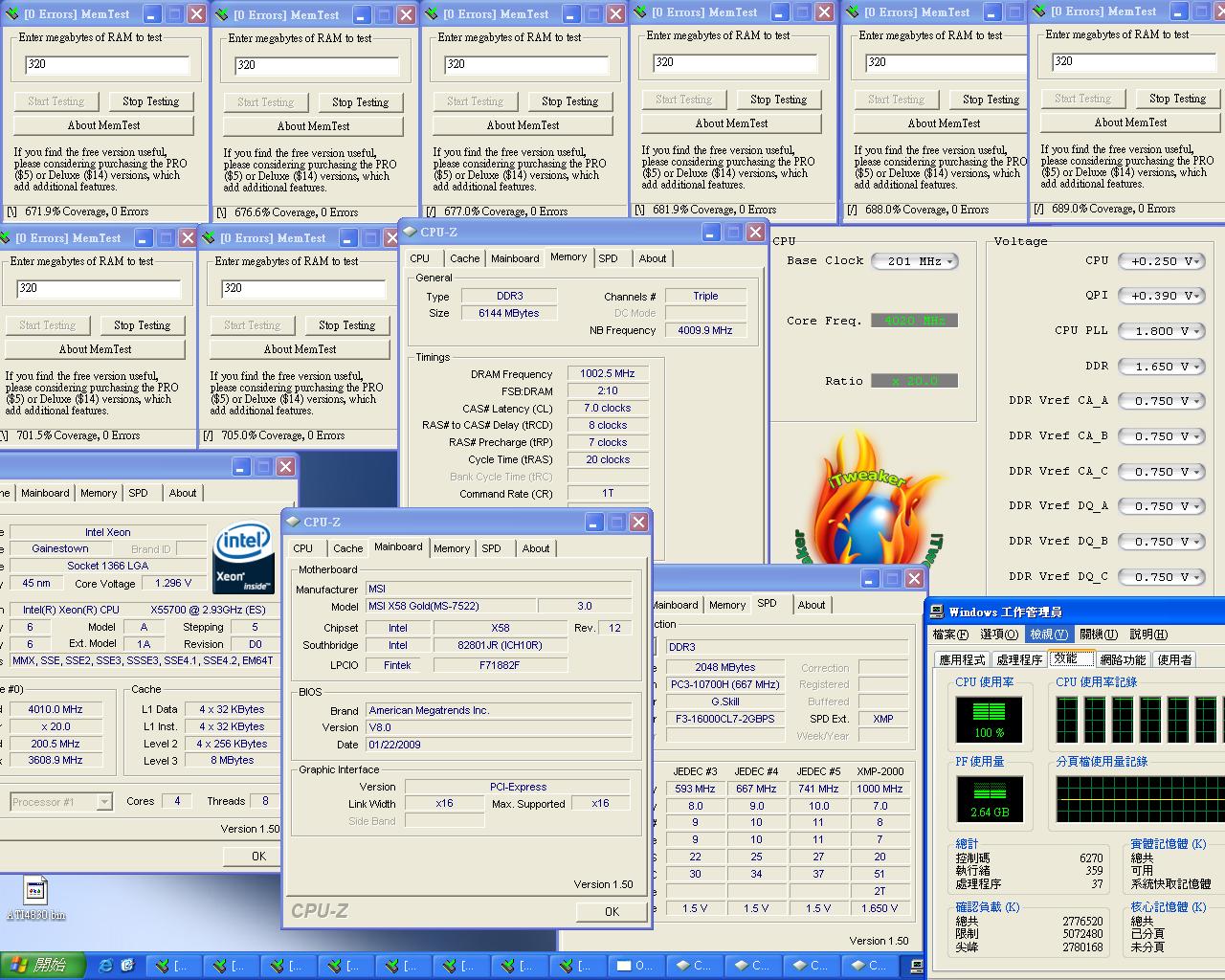1225x980 pixels.
Task: Open CPU tab in CPU-Z Memory window
Action: coord(419,258)
